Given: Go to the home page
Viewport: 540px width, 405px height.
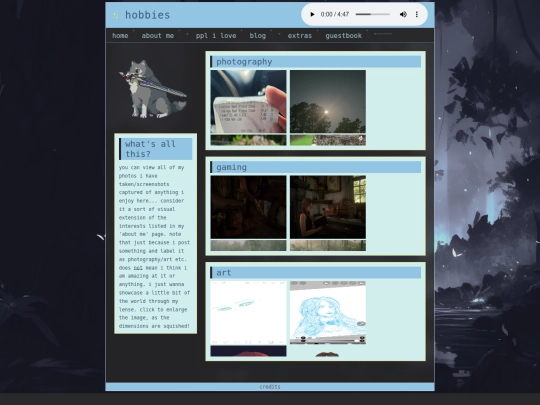Looking at the screenshot, I should 120,35.
